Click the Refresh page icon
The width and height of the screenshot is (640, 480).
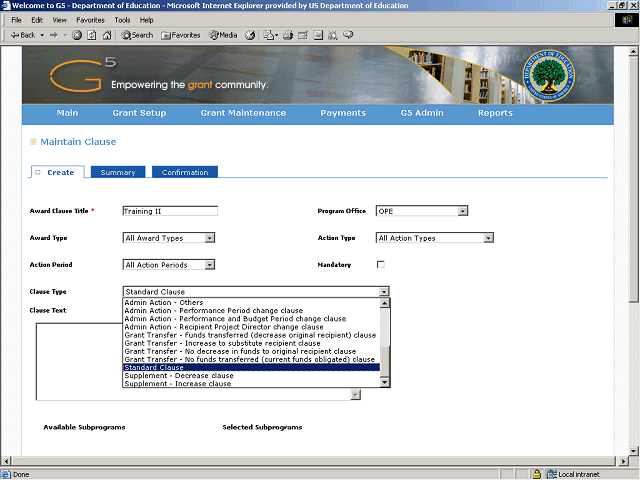coord(92,35)
